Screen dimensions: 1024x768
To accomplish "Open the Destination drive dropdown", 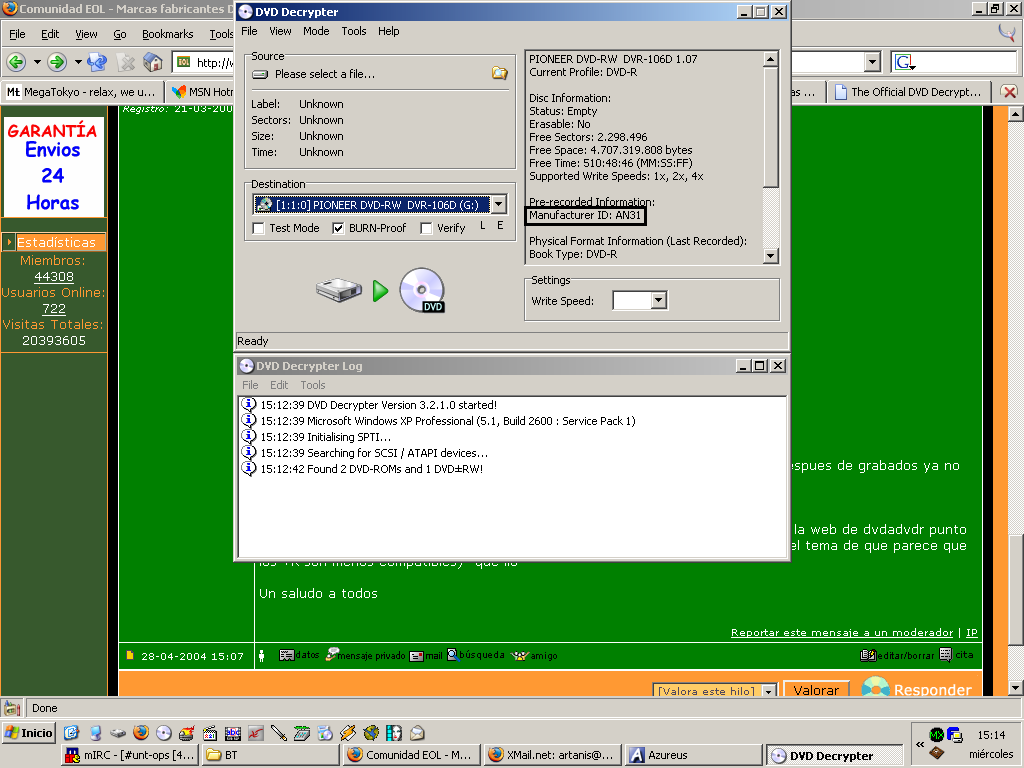I will pyautogui.click(x=498, y=204).
